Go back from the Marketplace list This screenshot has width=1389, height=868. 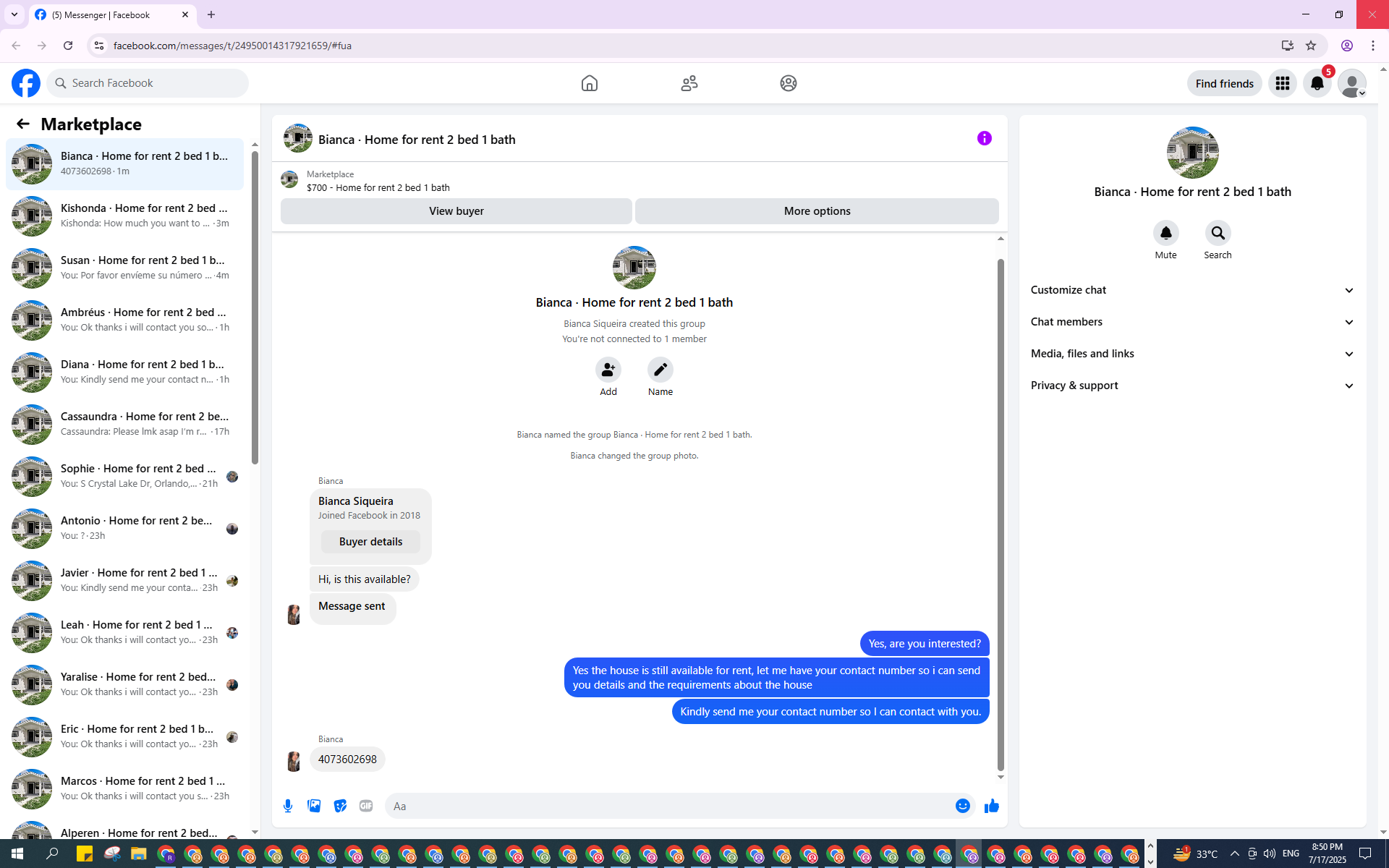(23, 124)
